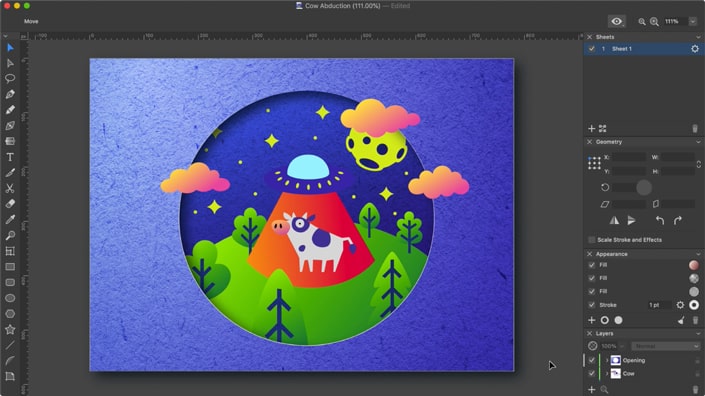Rotate clockwise with the right curved arrow
The width and height of the screenshot is (705, 396).
click(678, 220)
